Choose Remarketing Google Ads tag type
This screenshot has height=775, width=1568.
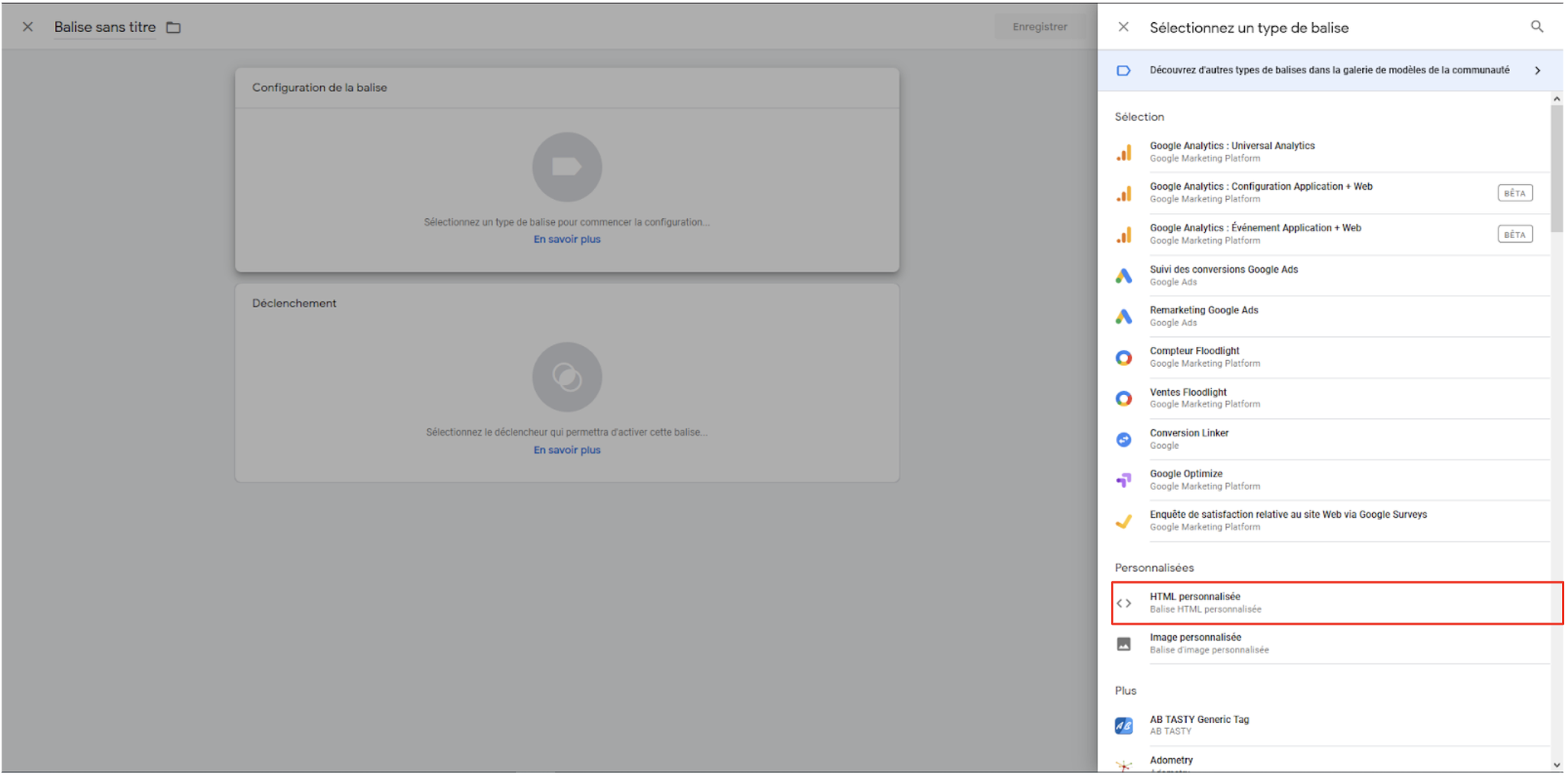click(1331, 316)
